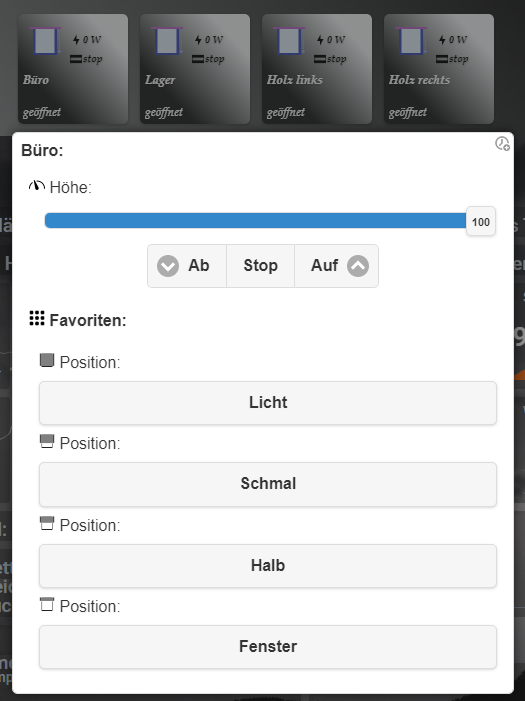
Task: Click the fully closed shutter icon above Licht
Action: [47, 360]
